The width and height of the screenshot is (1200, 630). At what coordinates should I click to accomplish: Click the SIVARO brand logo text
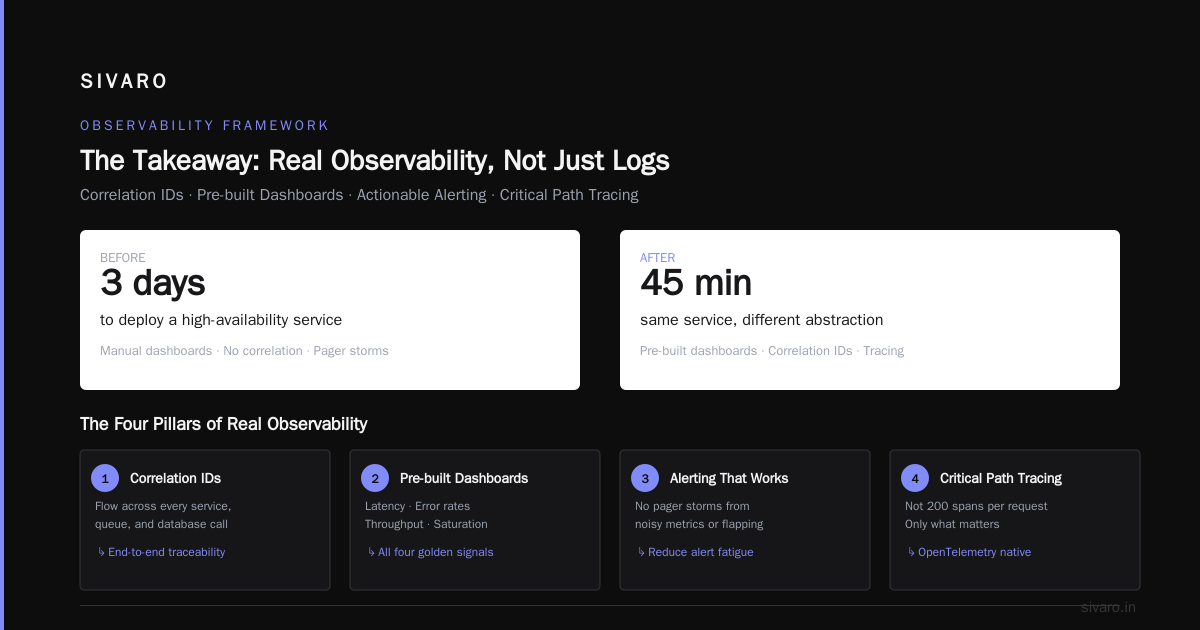pos(124,81)
